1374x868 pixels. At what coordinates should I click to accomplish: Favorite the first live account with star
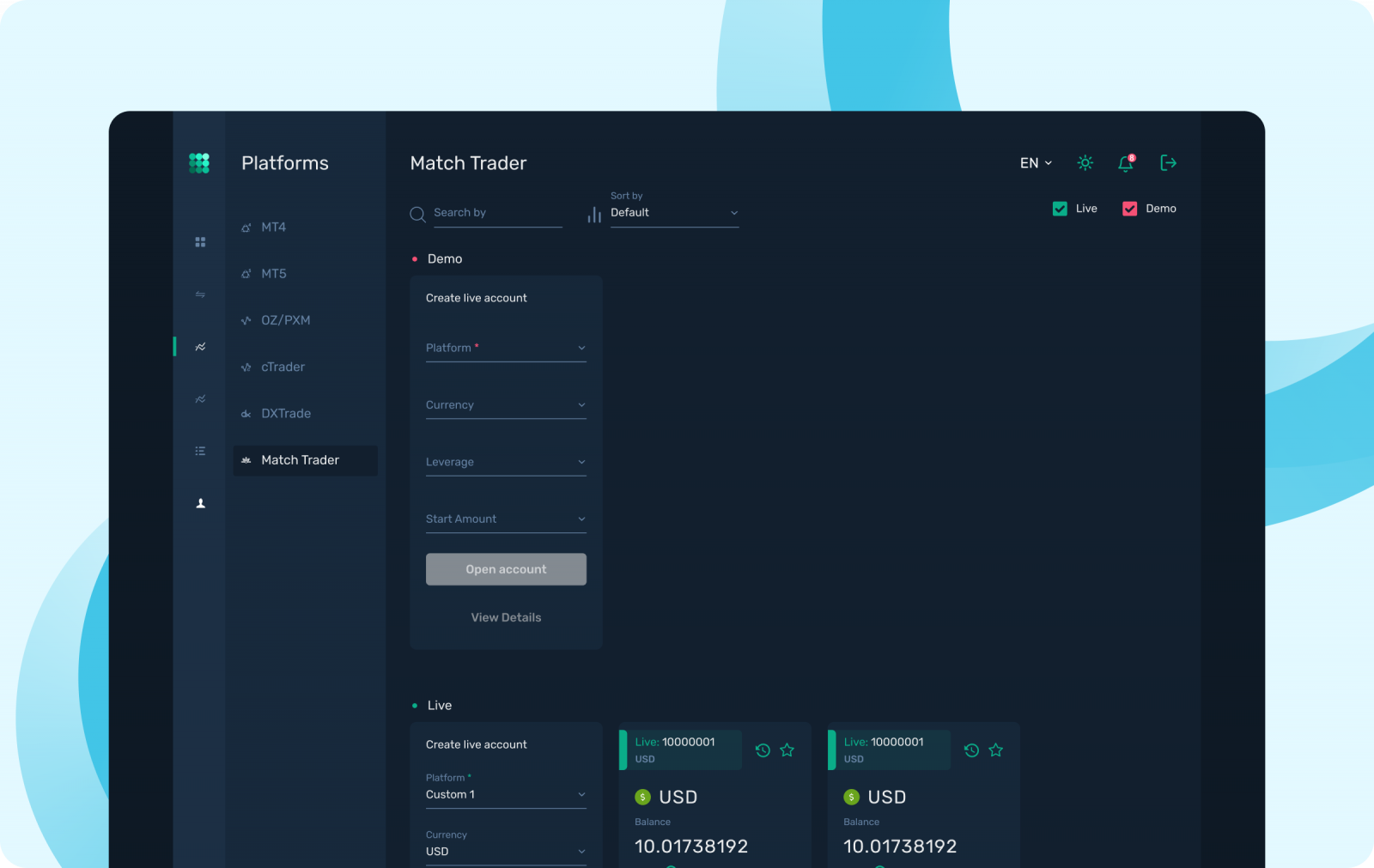(787, 750)
